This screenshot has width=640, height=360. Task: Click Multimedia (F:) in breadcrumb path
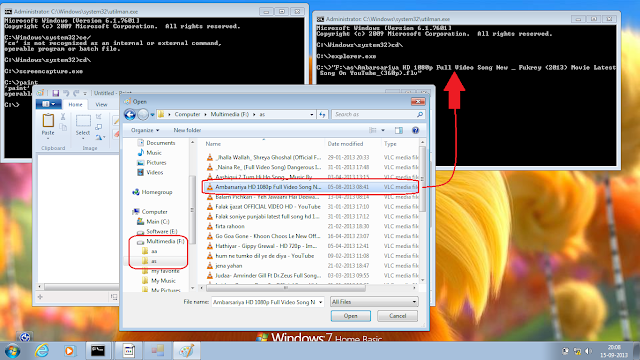pos(229,115)
